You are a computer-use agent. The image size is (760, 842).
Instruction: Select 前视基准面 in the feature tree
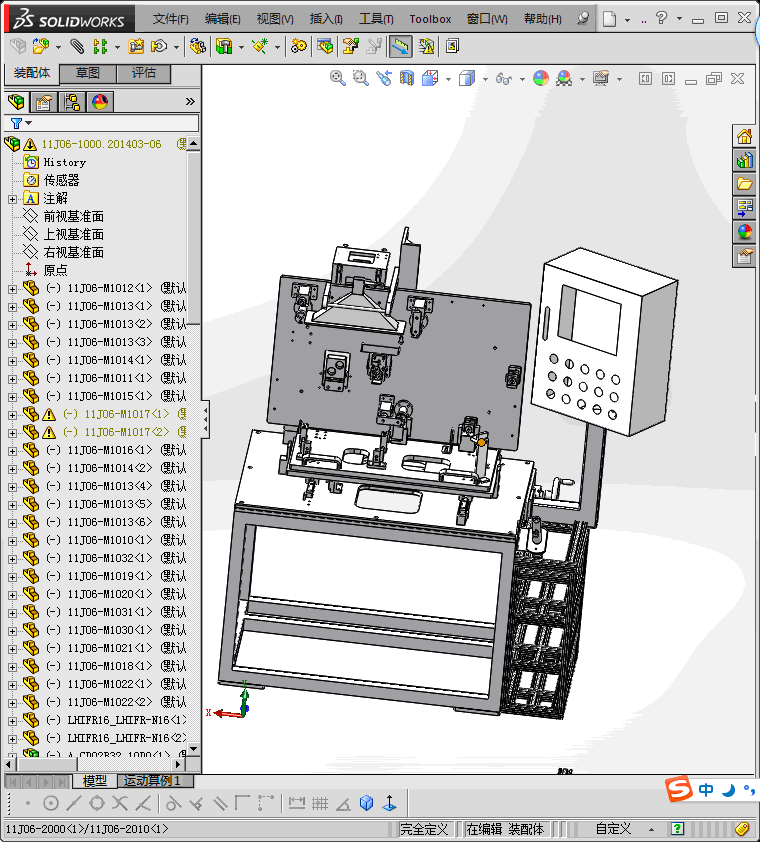pos(73,217)
